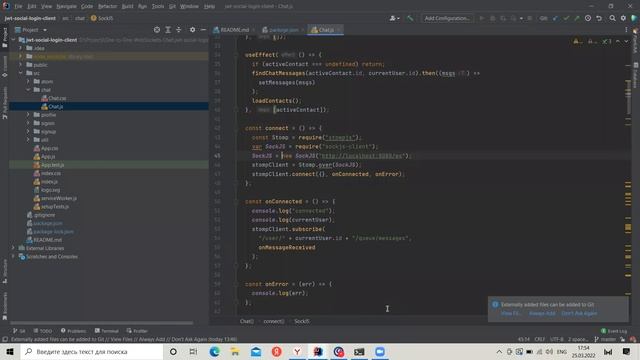640x360 pixels.
Task: Click the Run play icon
Action: pyautogui.click(x=482, y=18)
